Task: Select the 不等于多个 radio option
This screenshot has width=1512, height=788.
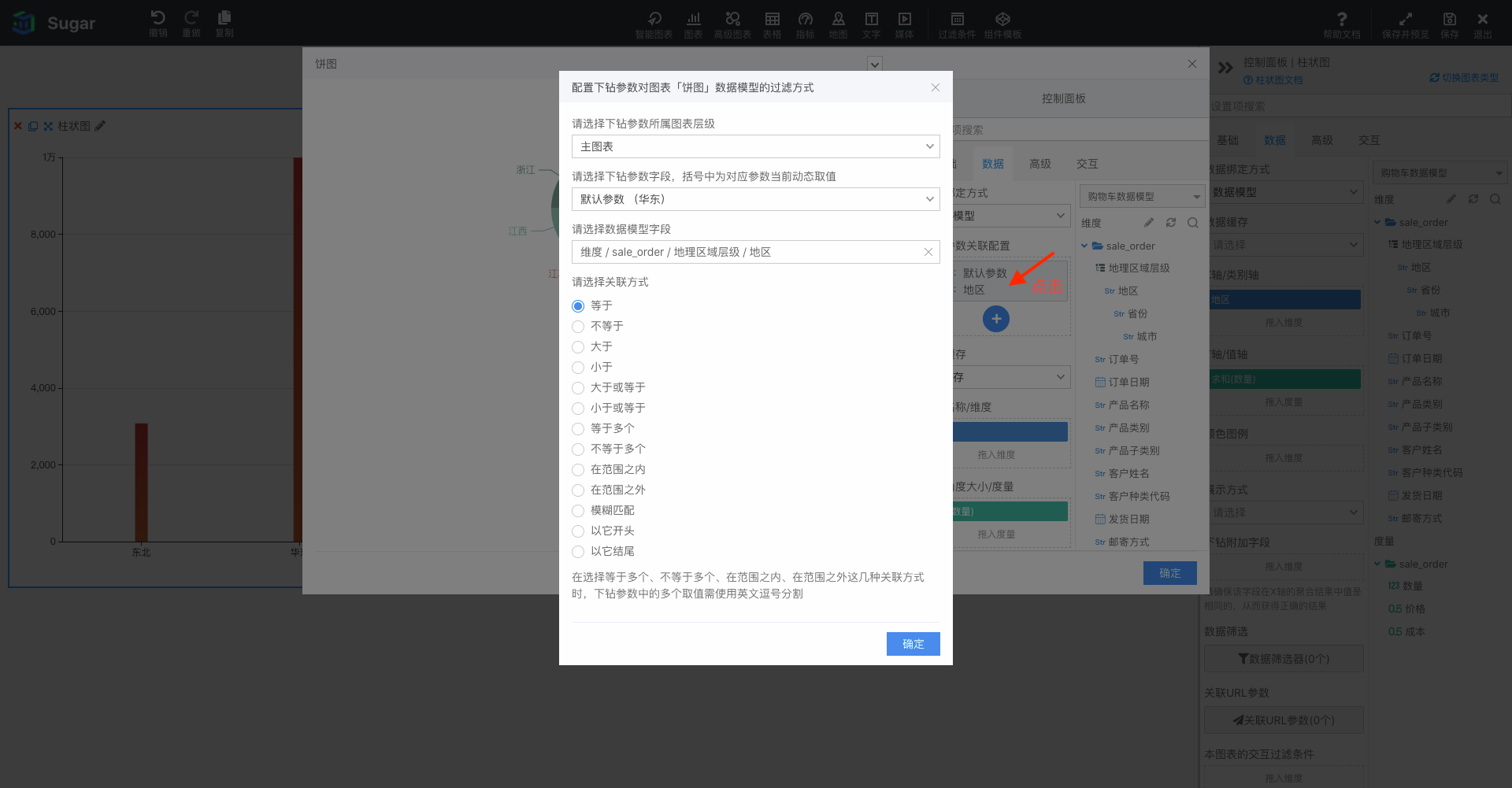Action: coord(578,449)
